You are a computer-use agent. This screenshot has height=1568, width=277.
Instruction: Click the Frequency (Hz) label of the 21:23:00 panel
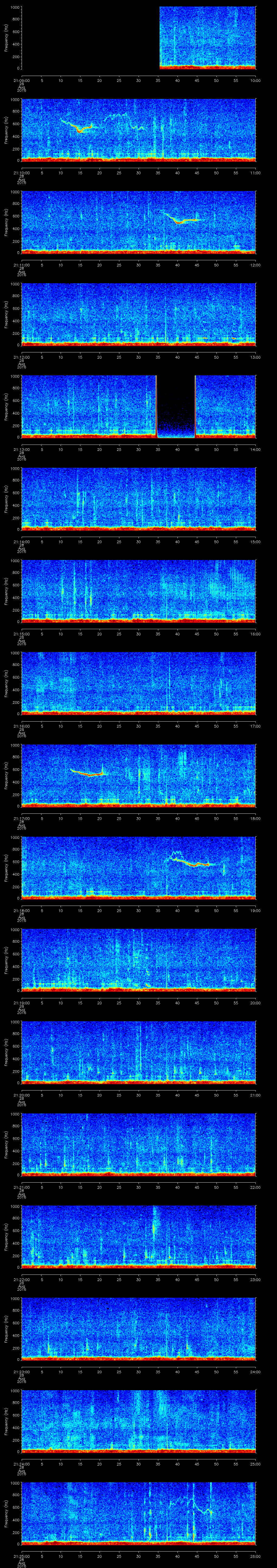tap(6, 1329)
